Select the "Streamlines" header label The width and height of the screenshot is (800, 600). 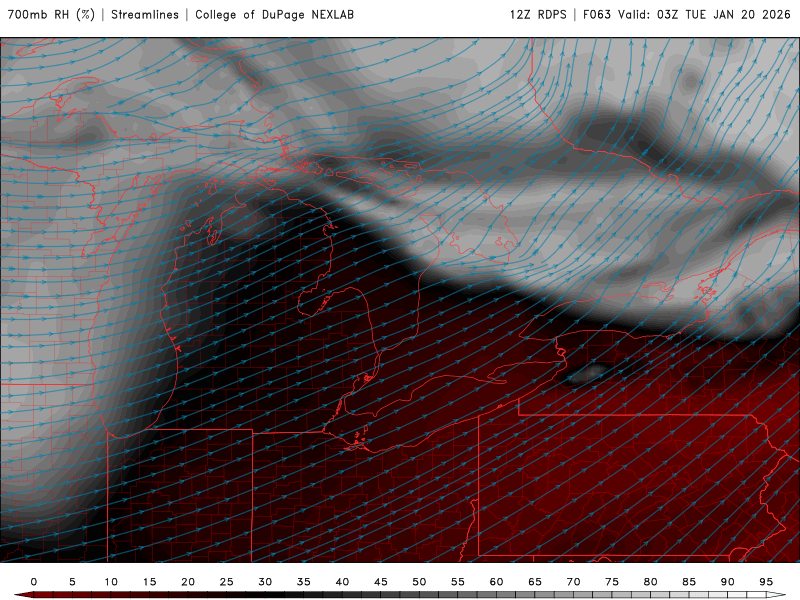pos(145,14)
